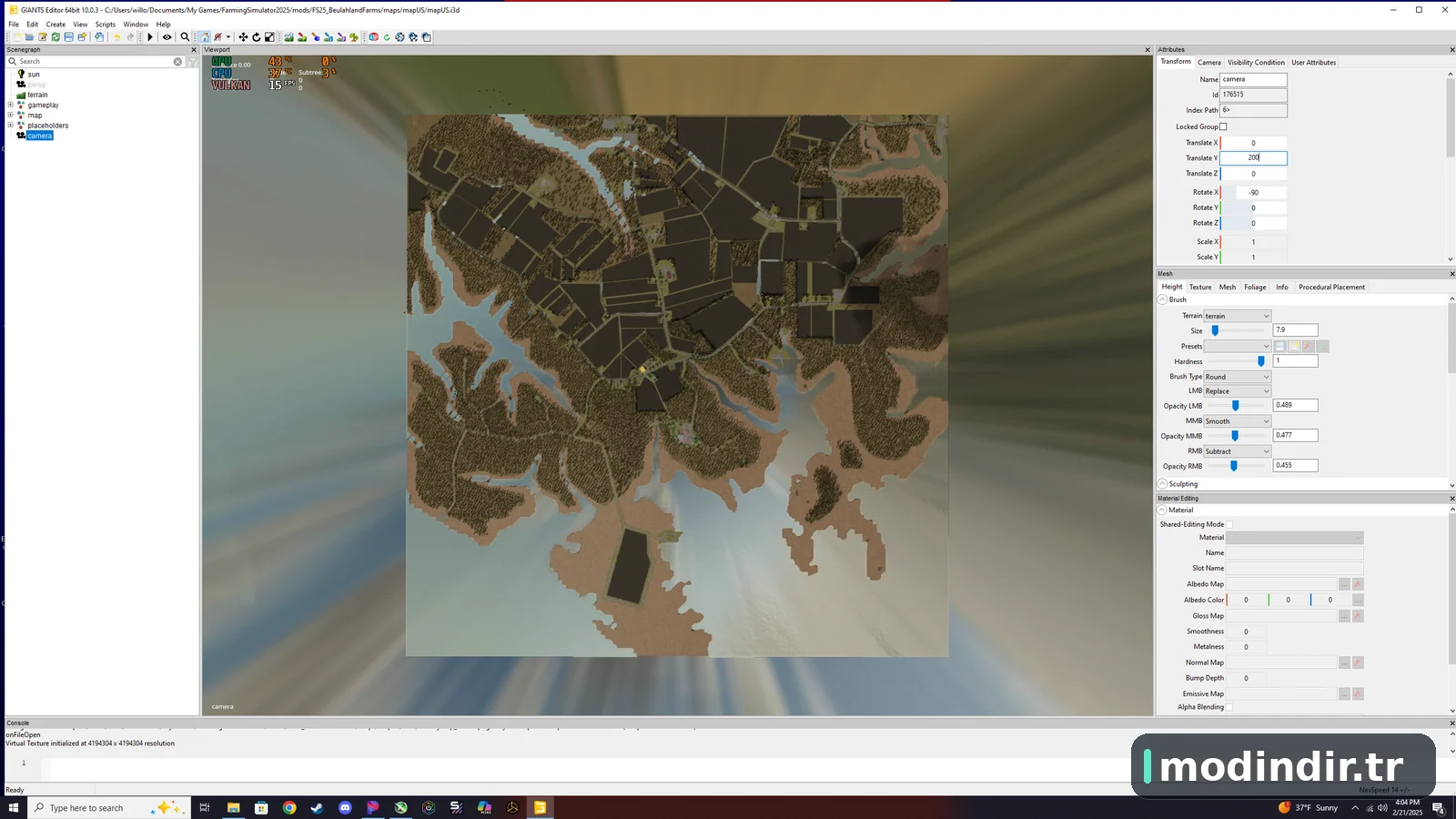Click the Reload green arrows toolbar icon

[56, 37]
